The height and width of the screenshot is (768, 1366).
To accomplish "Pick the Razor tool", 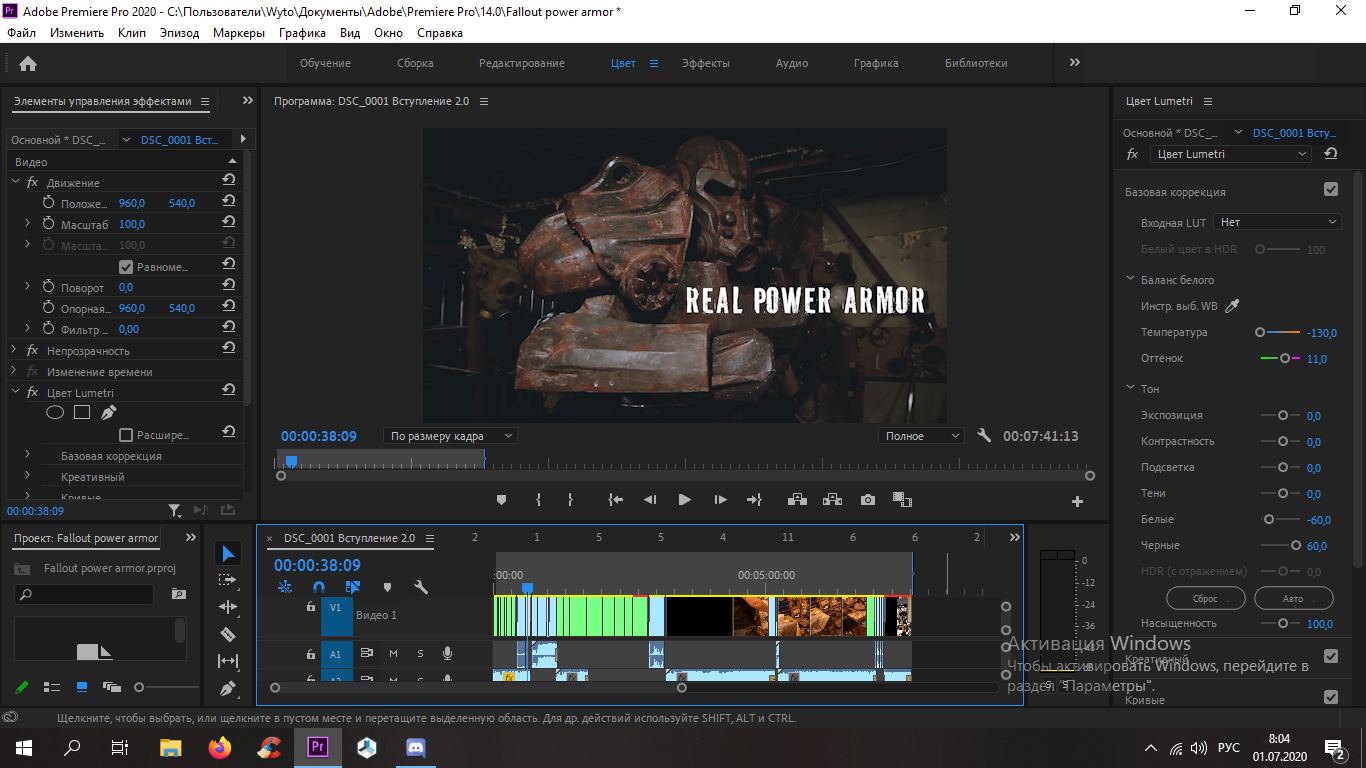I will 228,634.
